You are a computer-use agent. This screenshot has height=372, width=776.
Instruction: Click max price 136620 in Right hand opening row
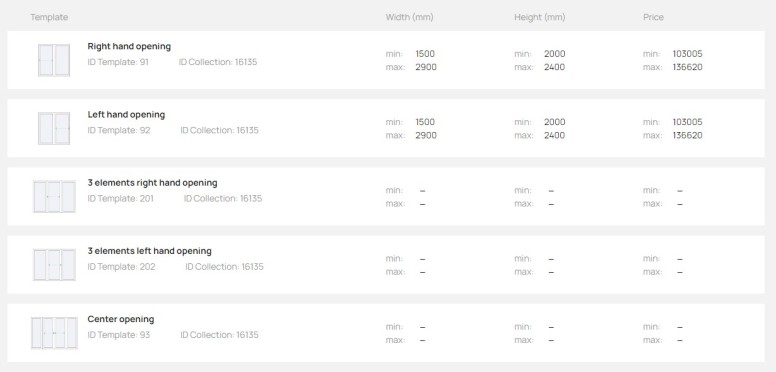tap(687, 67)
